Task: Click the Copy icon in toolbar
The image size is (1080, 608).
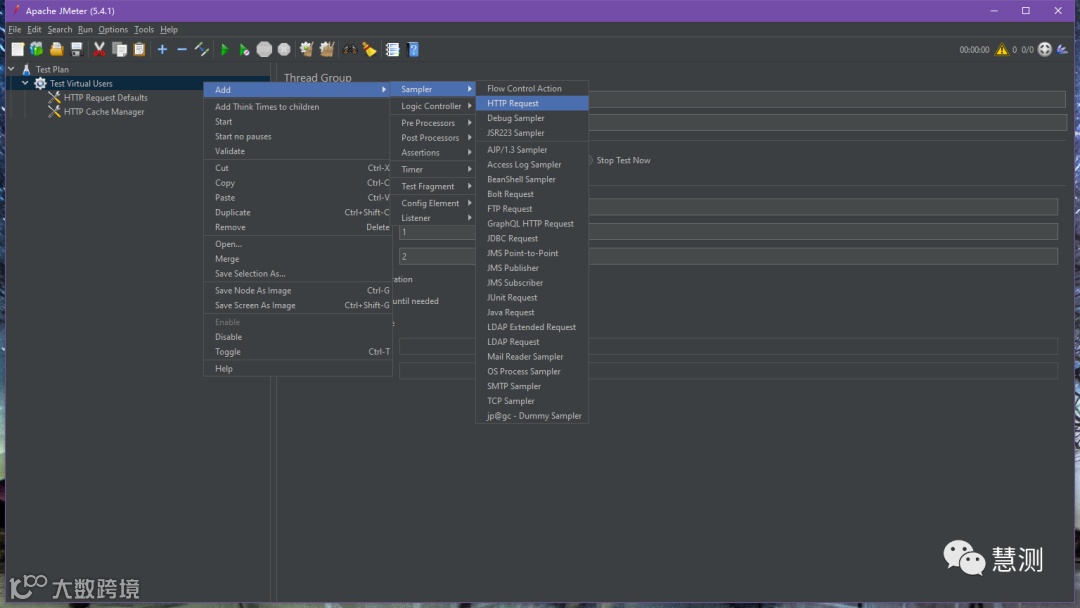Action: (119, 50)
